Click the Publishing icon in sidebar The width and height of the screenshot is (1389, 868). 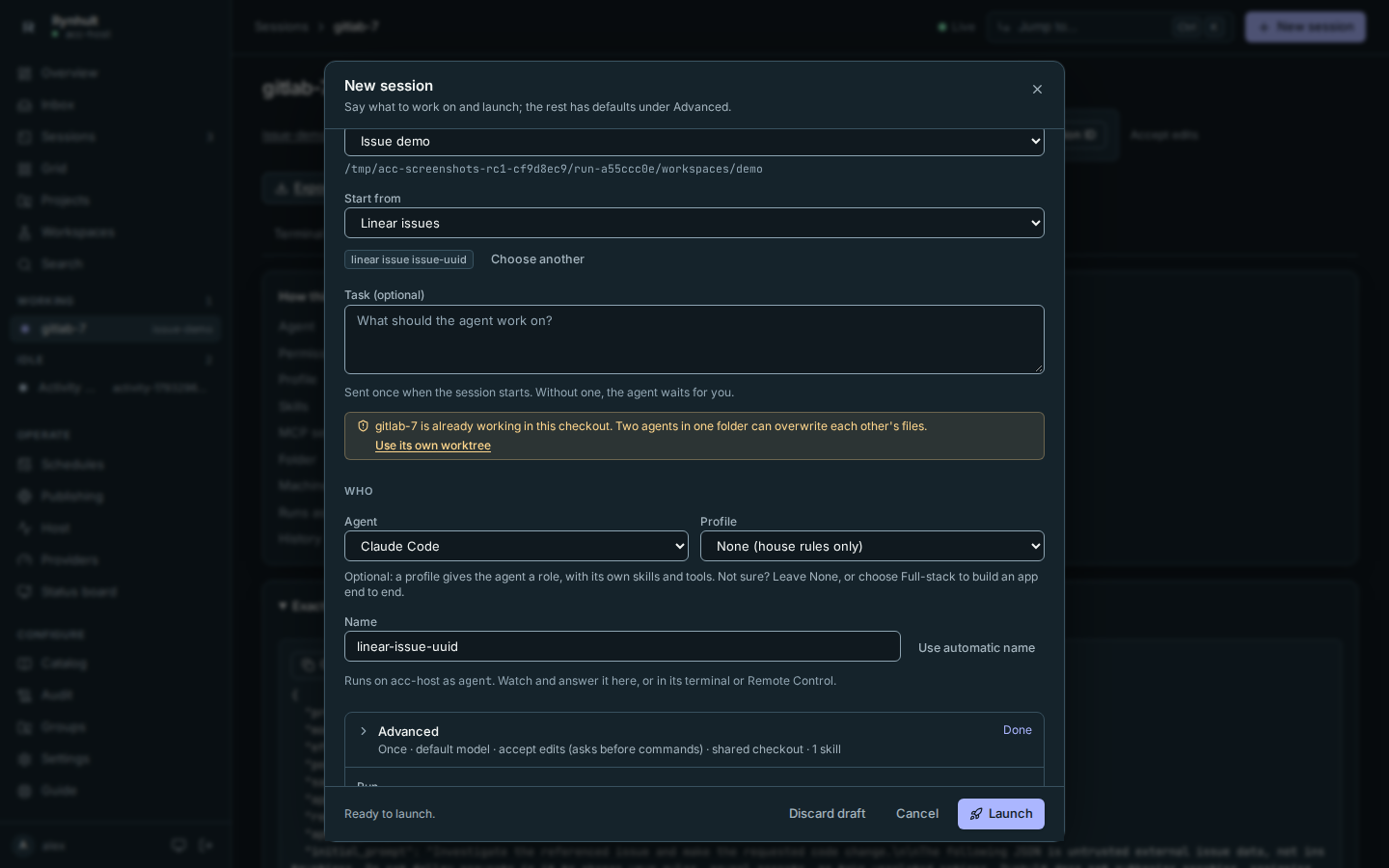pyautogui.click(x=25, y=497)
